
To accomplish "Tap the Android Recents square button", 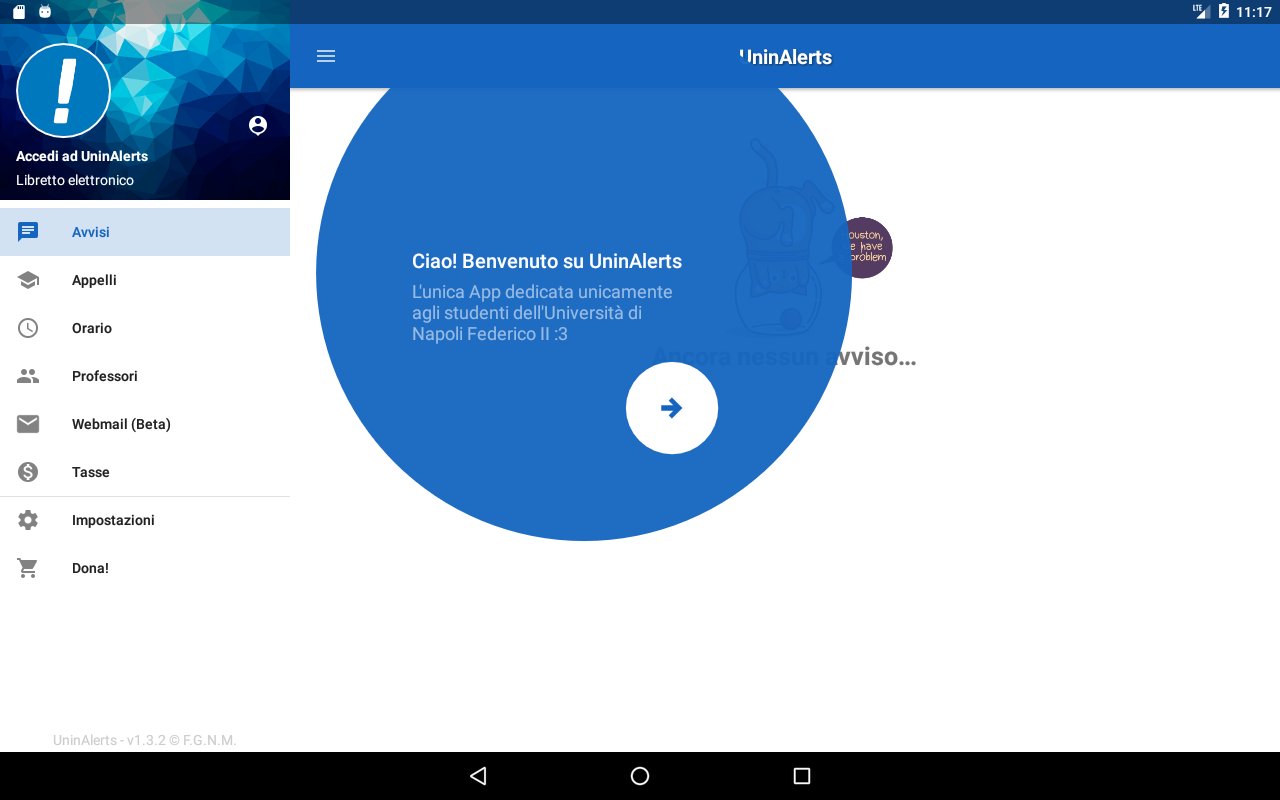I will [801, 776].
